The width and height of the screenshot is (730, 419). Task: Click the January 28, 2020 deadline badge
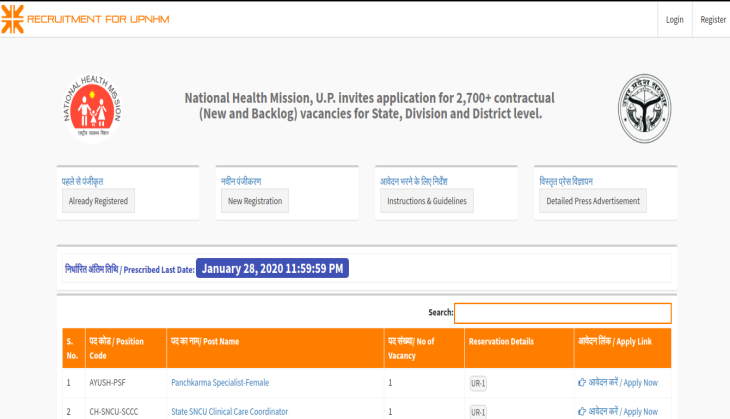[272, 268]
